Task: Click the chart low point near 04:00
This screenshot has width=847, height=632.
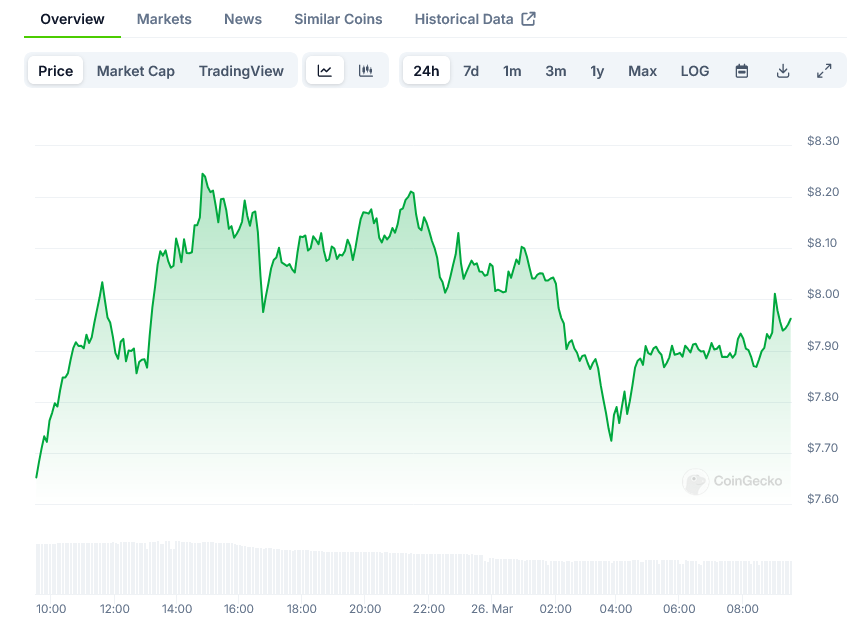Action: [x=611, y=441]
